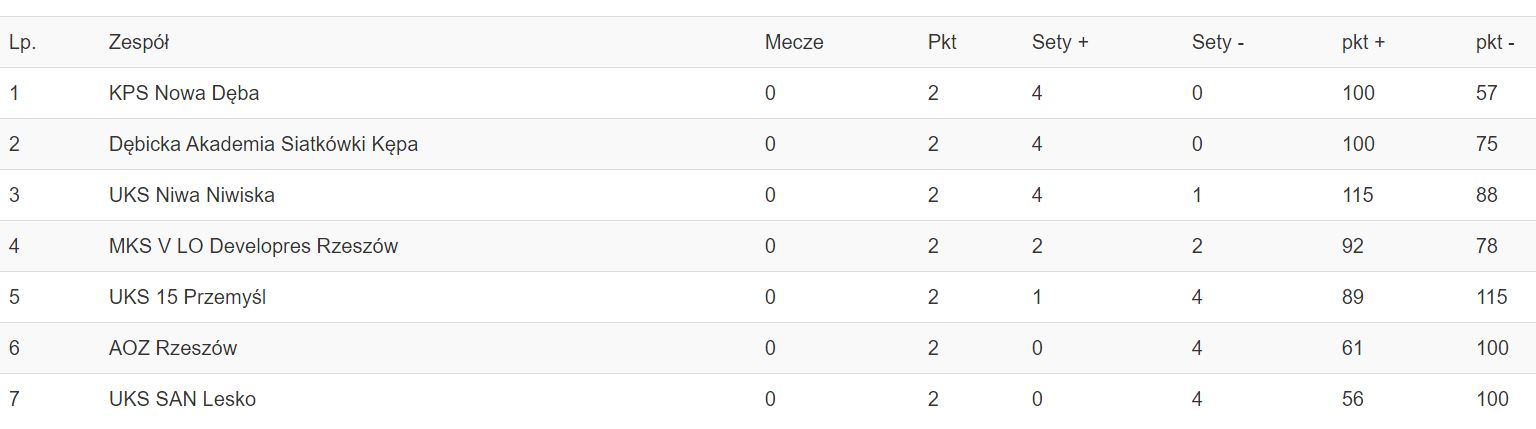Click the pkt - column header

[x=1495, y=42]
